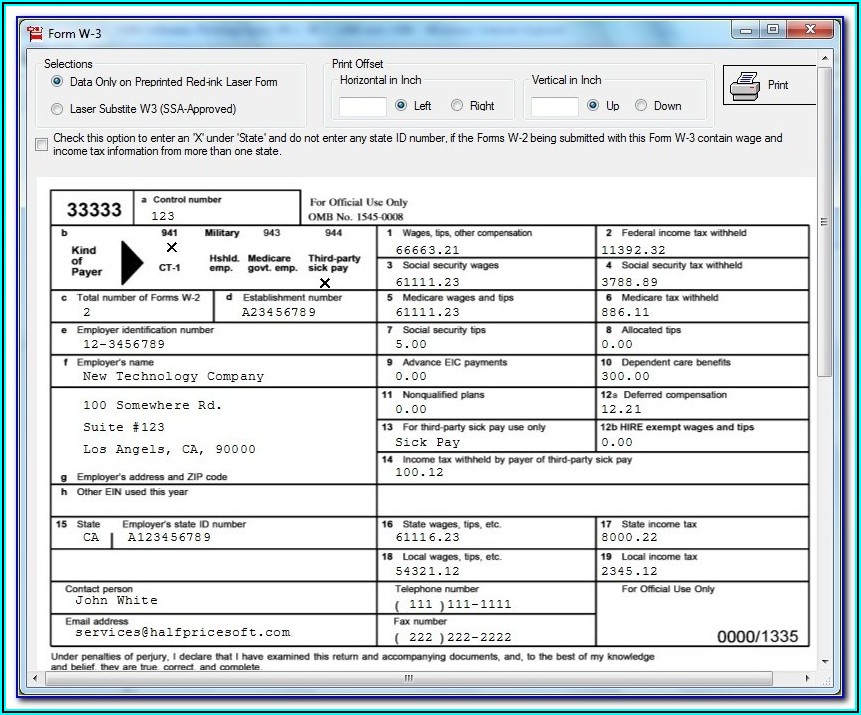
Task: Click the Horizontal in Inch input box
Action: [363, 106]
